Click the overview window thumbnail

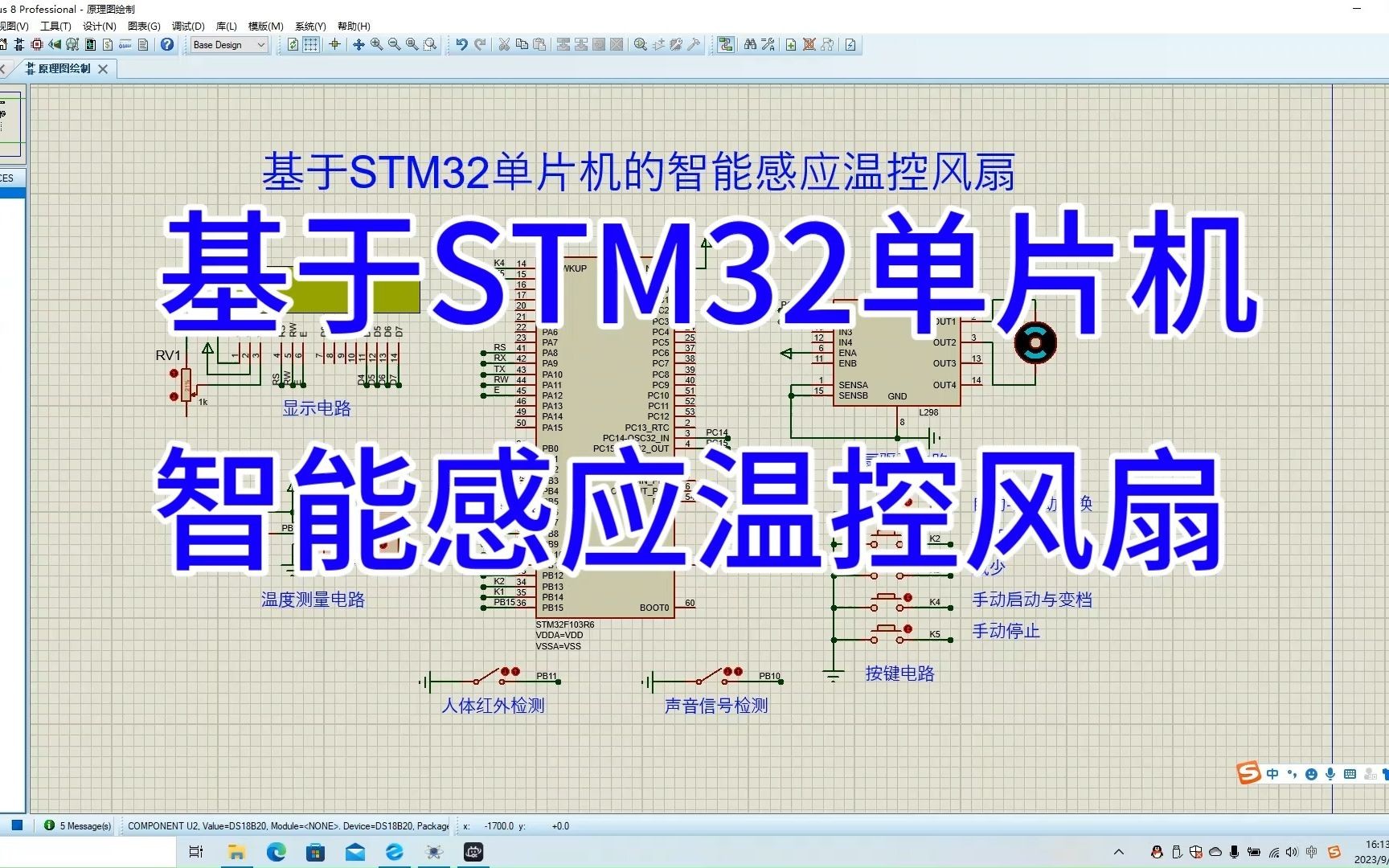tap(11, 125)
